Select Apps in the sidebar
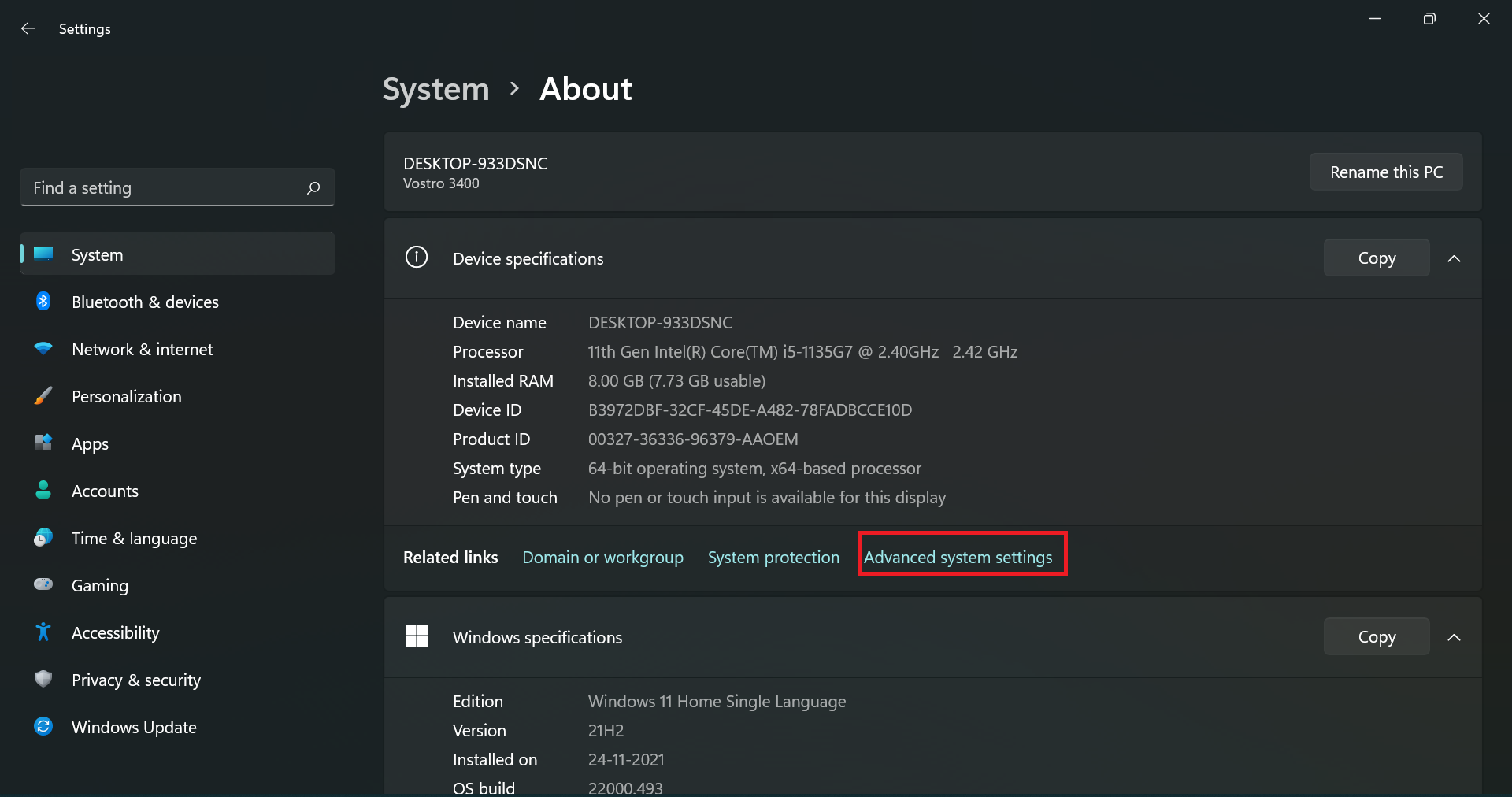Image resolution: width=1512 pixels, height=797 pixels. point(178,443)
